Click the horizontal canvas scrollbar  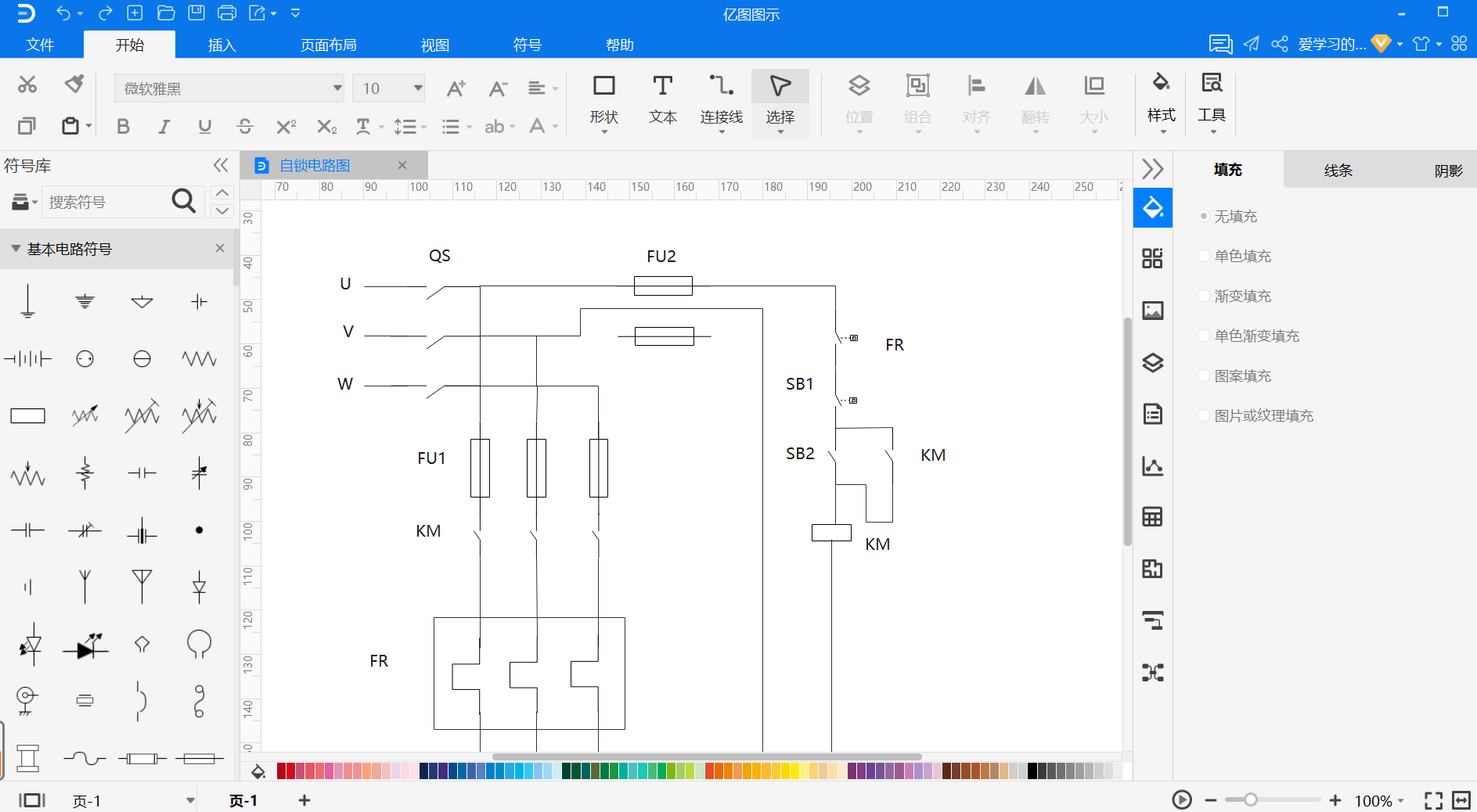pos(707,756)
